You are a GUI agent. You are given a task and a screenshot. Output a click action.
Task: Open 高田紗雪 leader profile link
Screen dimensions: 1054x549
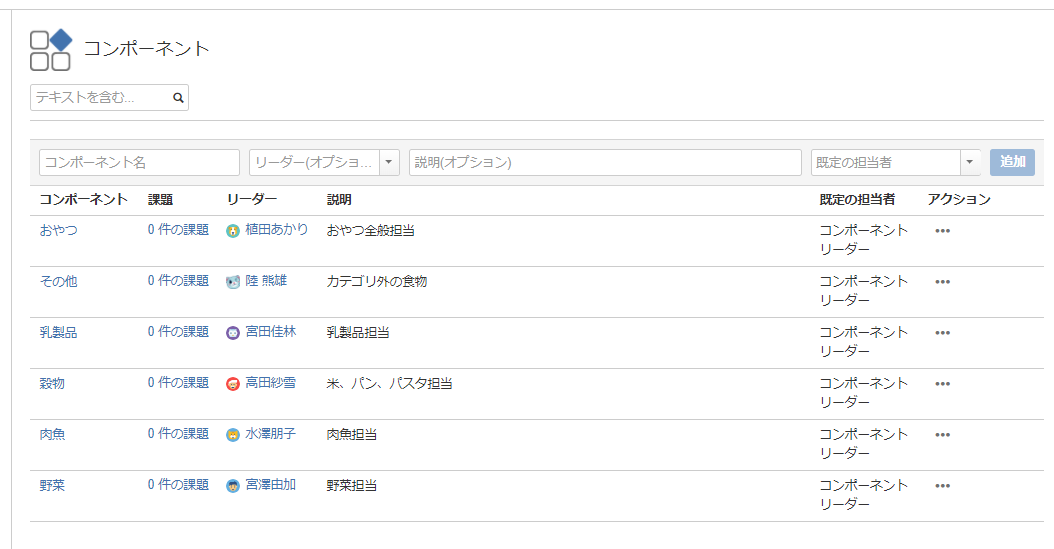pyautogui.click(x=270, y=383)
